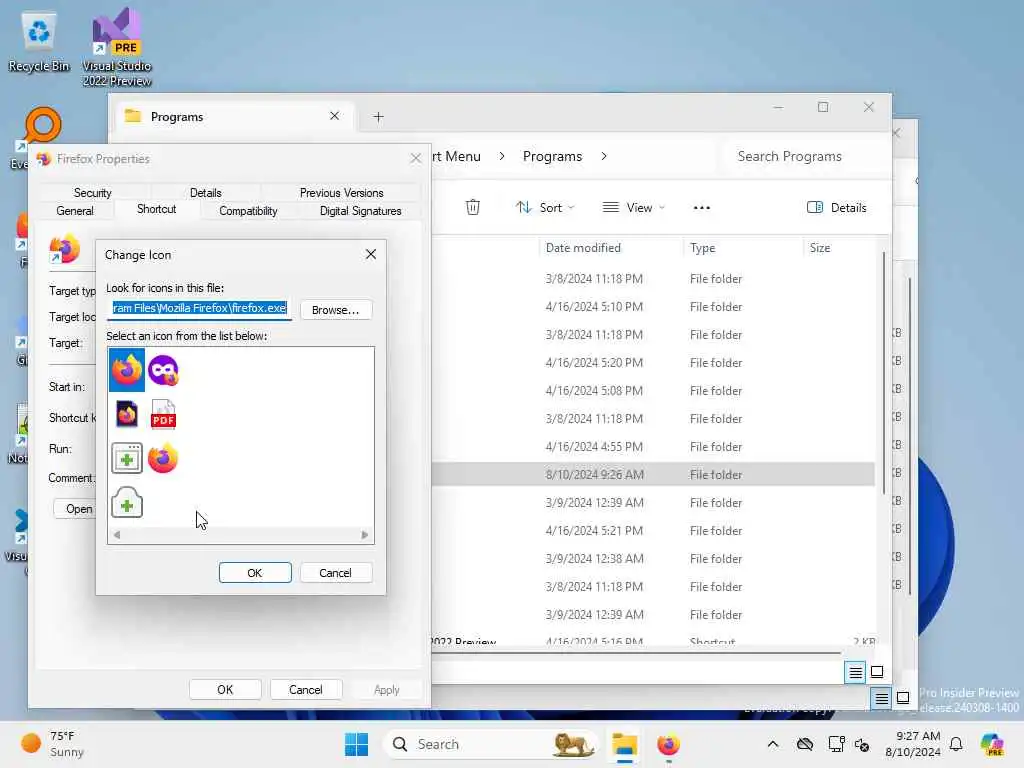Viewport: 1024px width, 768px height.
Task: Select the Shortcut tab
Action: (157, 209)
